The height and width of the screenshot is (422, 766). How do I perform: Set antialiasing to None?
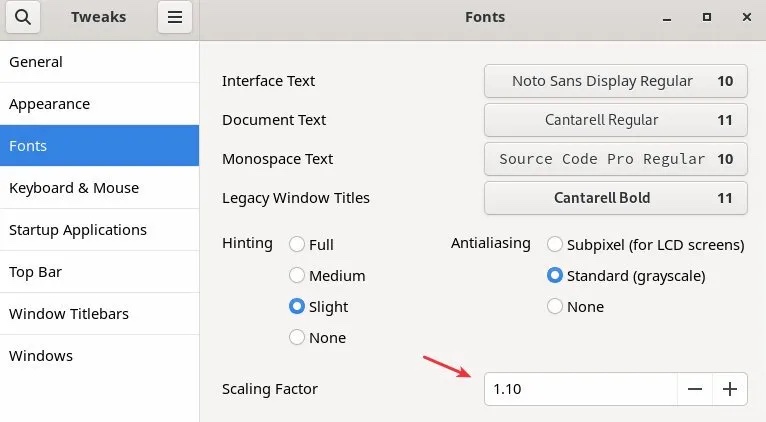tap(555, 307)
